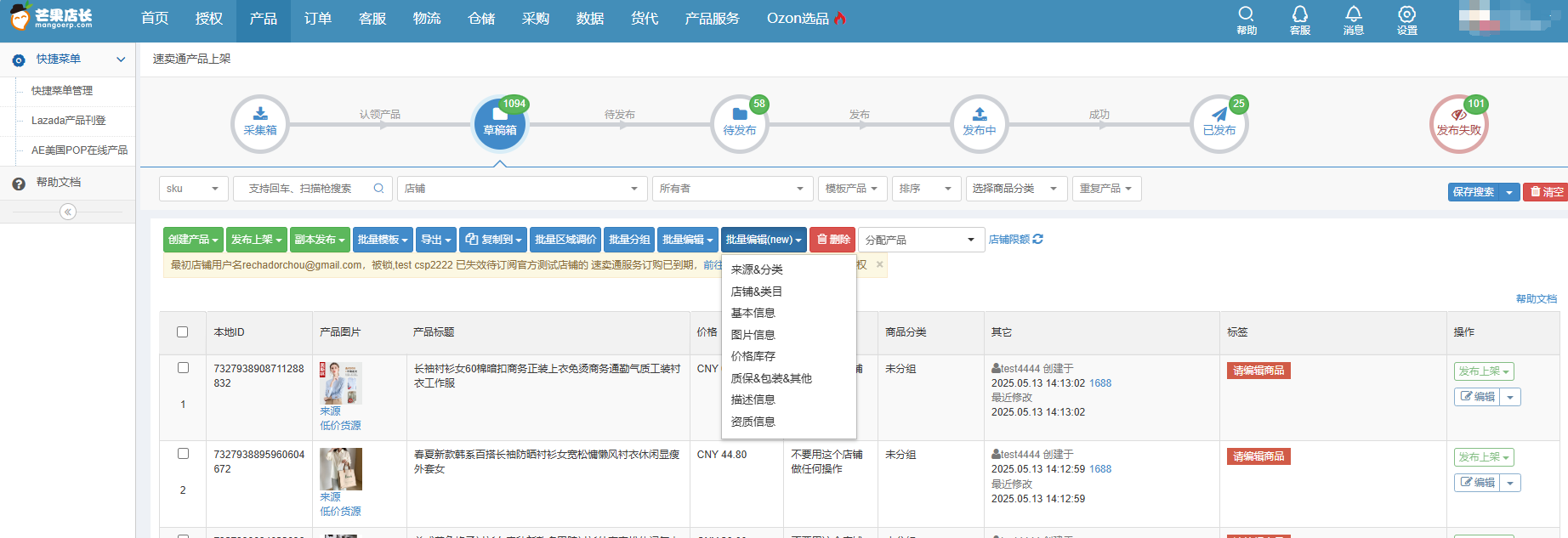This screenshot has width=1568, height=538.
Task: Open the 设置 gear icon
Action: pyautogui.click(x=1407, y=20)
